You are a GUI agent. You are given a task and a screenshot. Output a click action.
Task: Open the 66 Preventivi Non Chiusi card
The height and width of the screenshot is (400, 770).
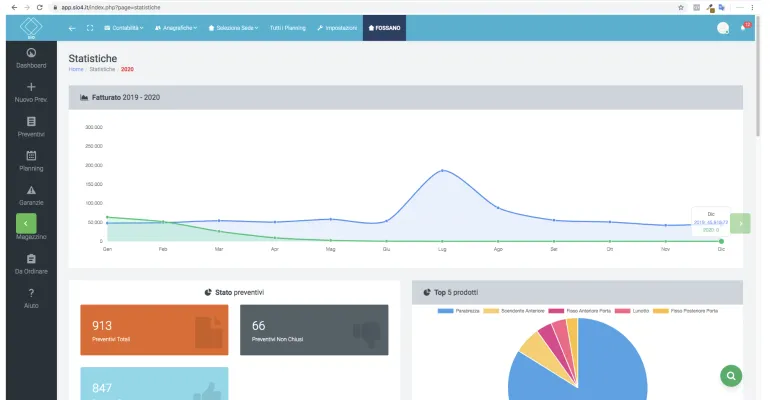click(314, 330)
